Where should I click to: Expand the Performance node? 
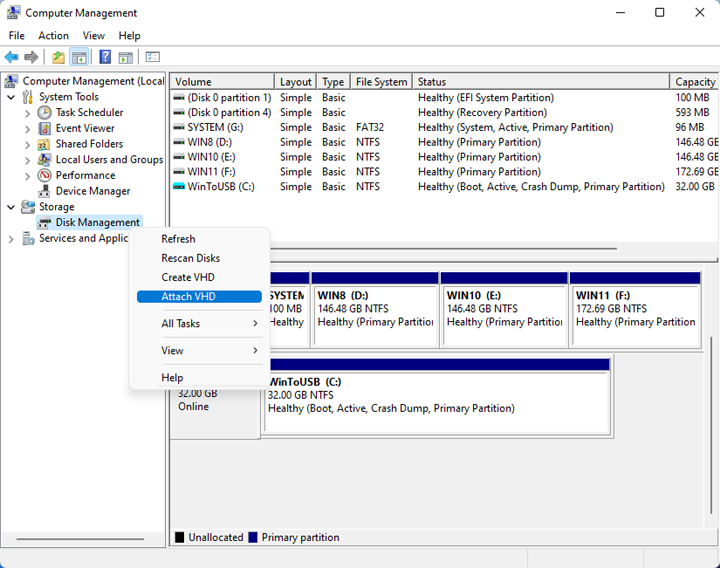click(28, 176)
